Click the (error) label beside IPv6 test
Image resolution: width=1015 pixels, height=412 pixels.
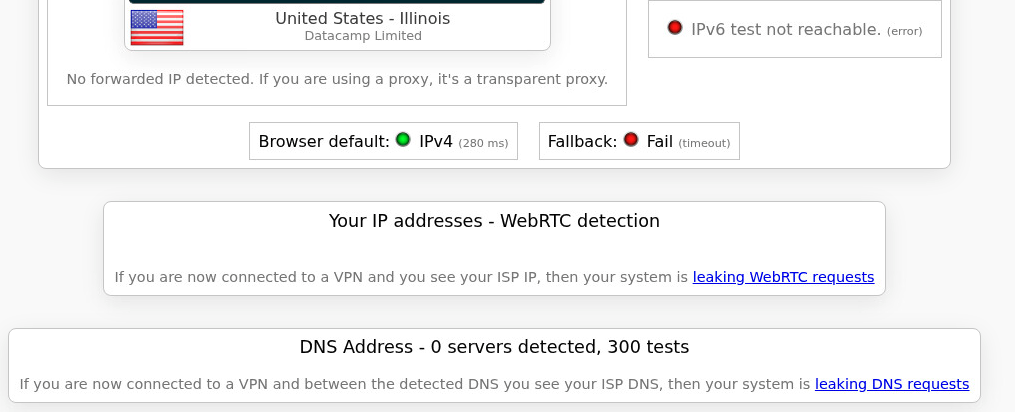tap(904, 31)
